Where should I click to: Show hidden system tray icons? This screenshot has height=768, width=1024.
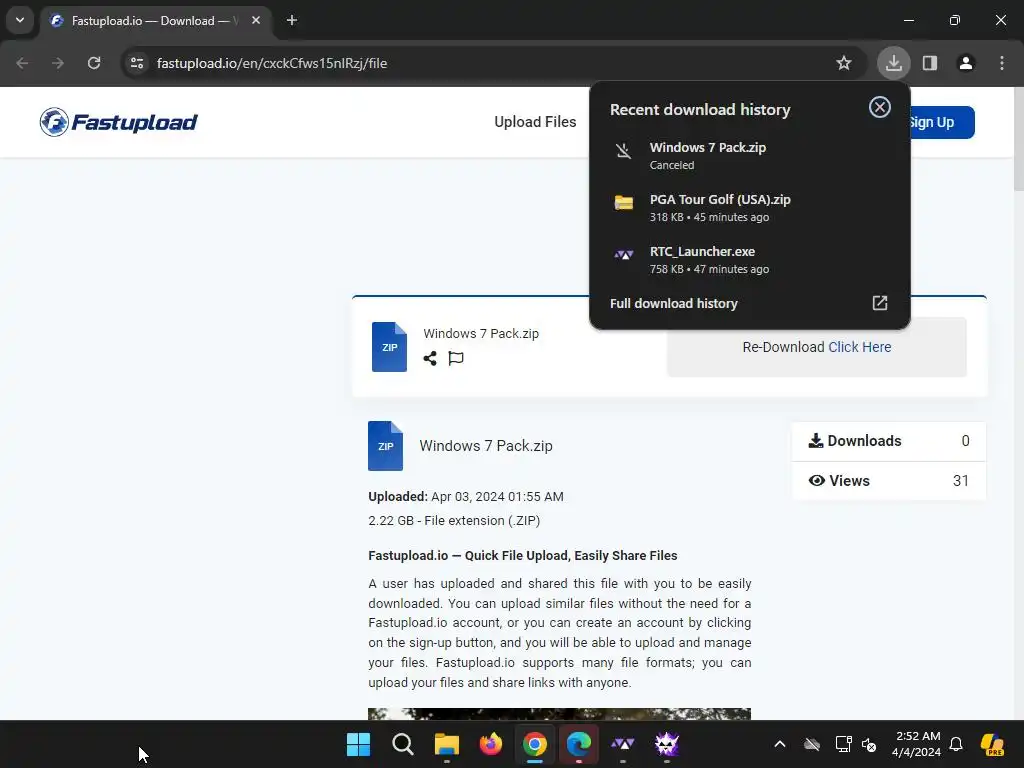click(x=780, y=744)
